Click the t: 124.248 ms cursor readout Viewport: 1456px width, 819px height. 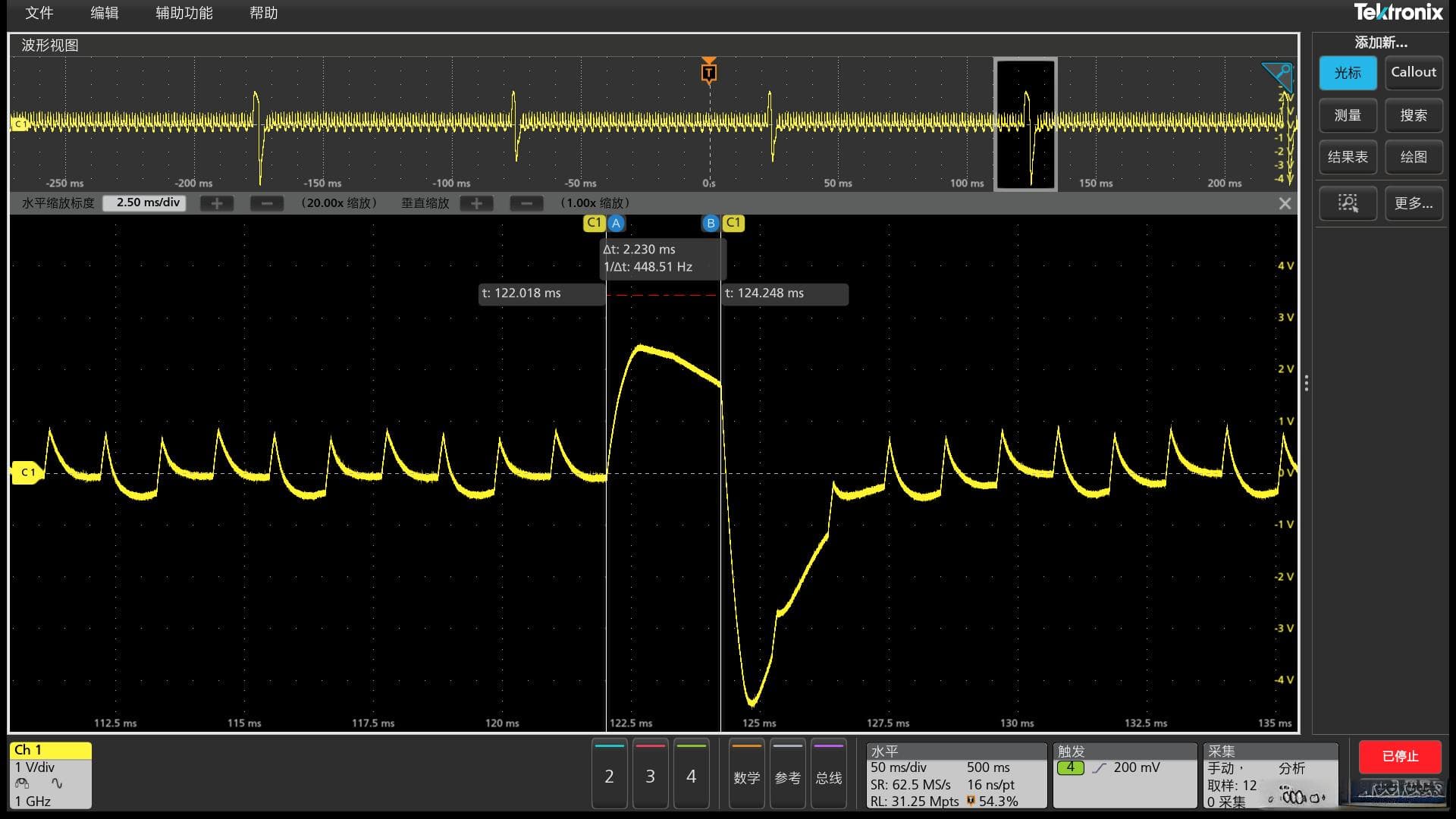point(785,293)
